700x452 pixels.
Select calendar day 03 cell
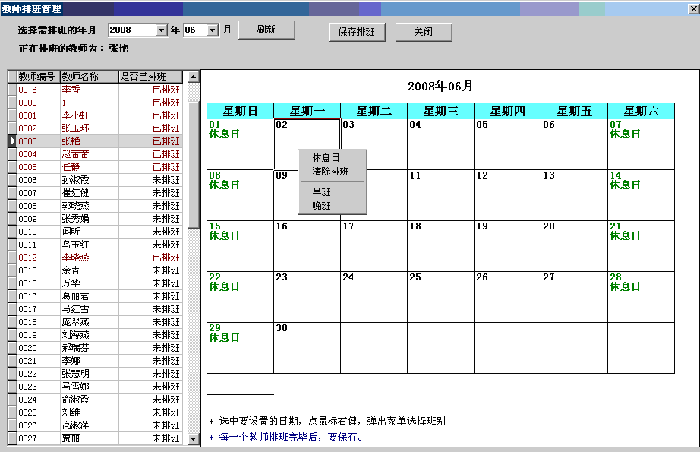374,144
